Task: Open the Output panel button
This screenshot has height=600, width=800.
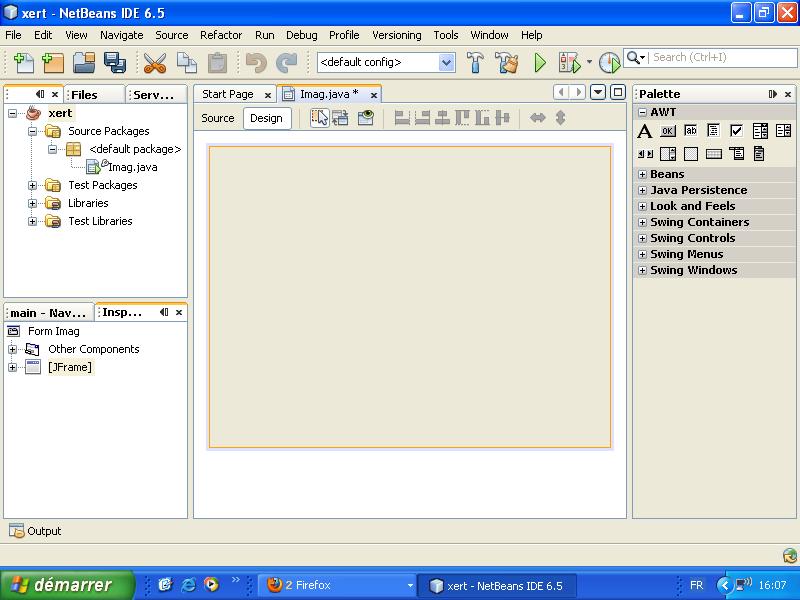Action: click(x=35, y=531)
